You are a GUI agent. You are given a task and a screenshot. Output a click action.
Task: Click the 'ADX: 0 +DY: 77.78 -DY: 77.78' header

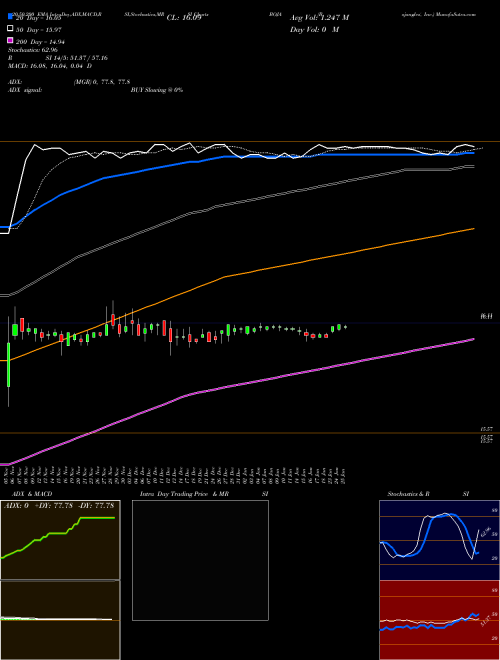pyautogui.click(x=59, y=506)
